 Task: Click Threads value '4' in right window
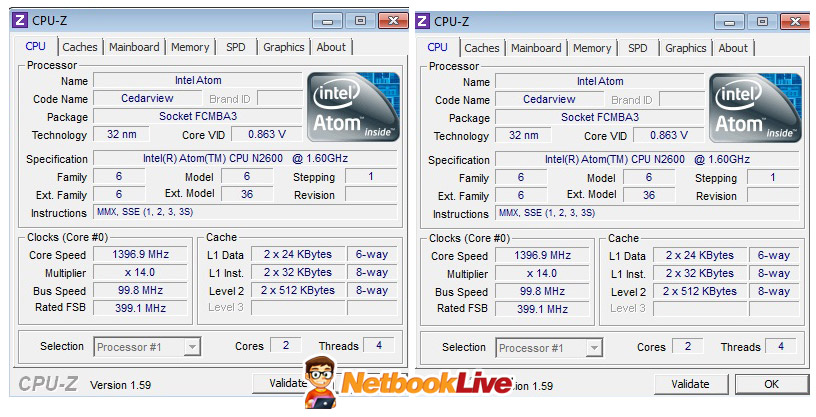pyautogui.click(x=781, y=346)
